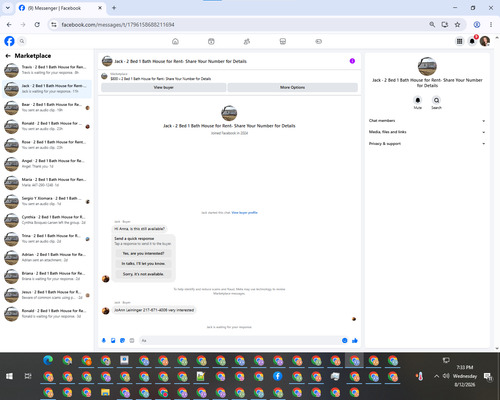Open Rose conversation in chat list
Screen dimensions: 500x400
[x=47, y=145]
